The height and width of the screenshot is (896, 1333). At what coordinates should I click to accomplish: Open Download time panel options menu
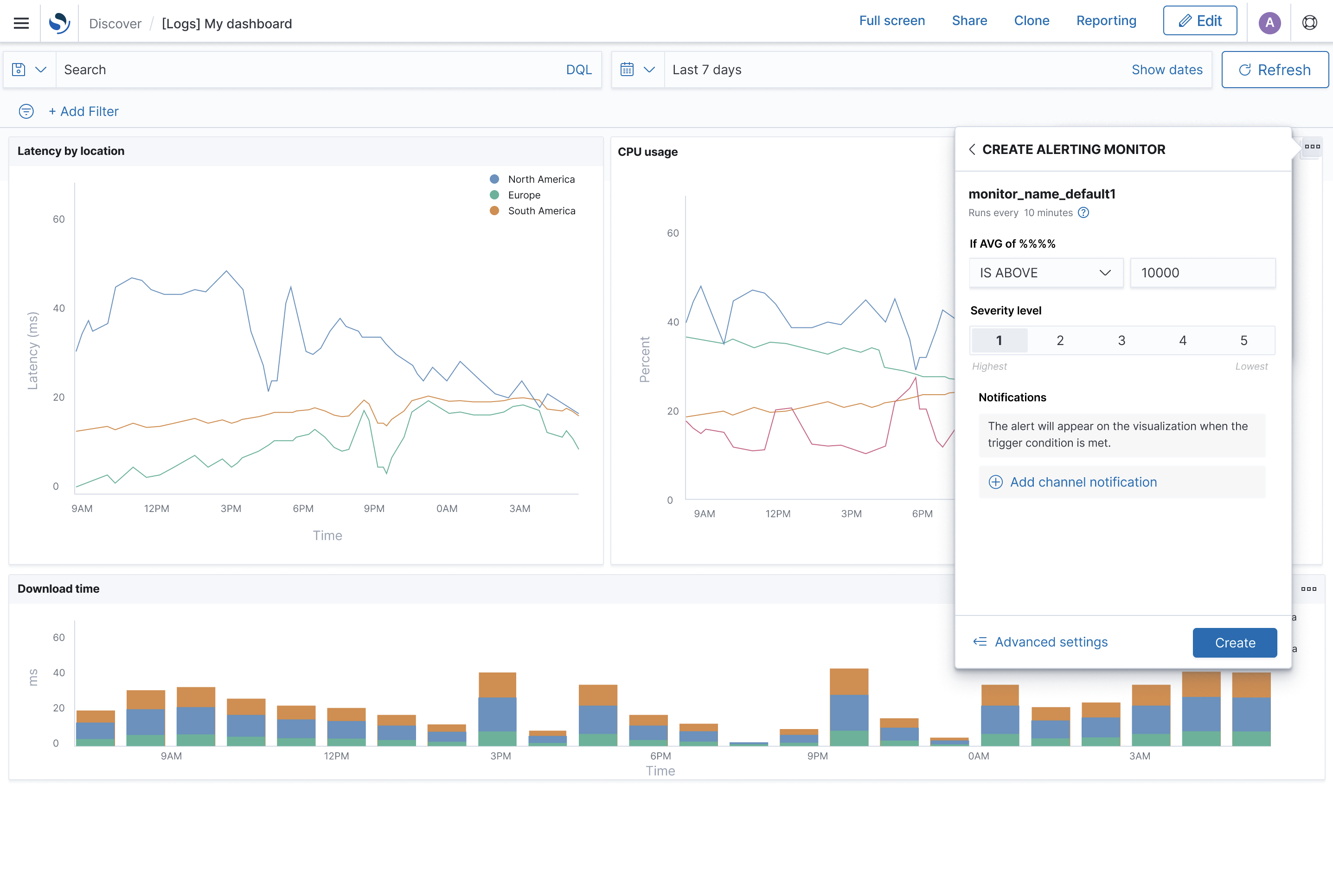coord(1308,589)
